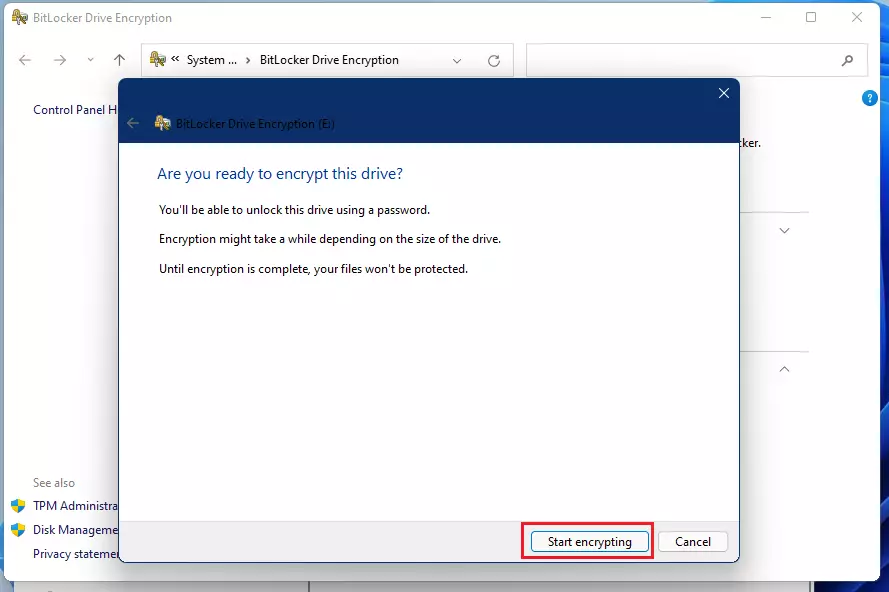Image resolution: width=889 pixels, height=592 pixels.
Task: Click the BitLocker icon in wizard header
Action: point(162,122)
